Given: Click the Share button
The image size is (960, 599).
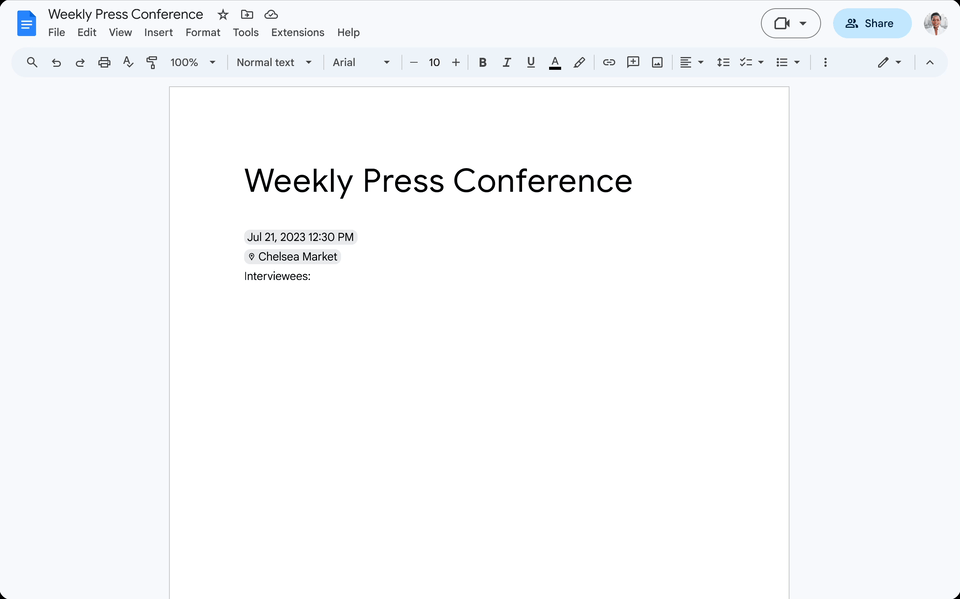Looking at the screenshot, I should point(871,23).
